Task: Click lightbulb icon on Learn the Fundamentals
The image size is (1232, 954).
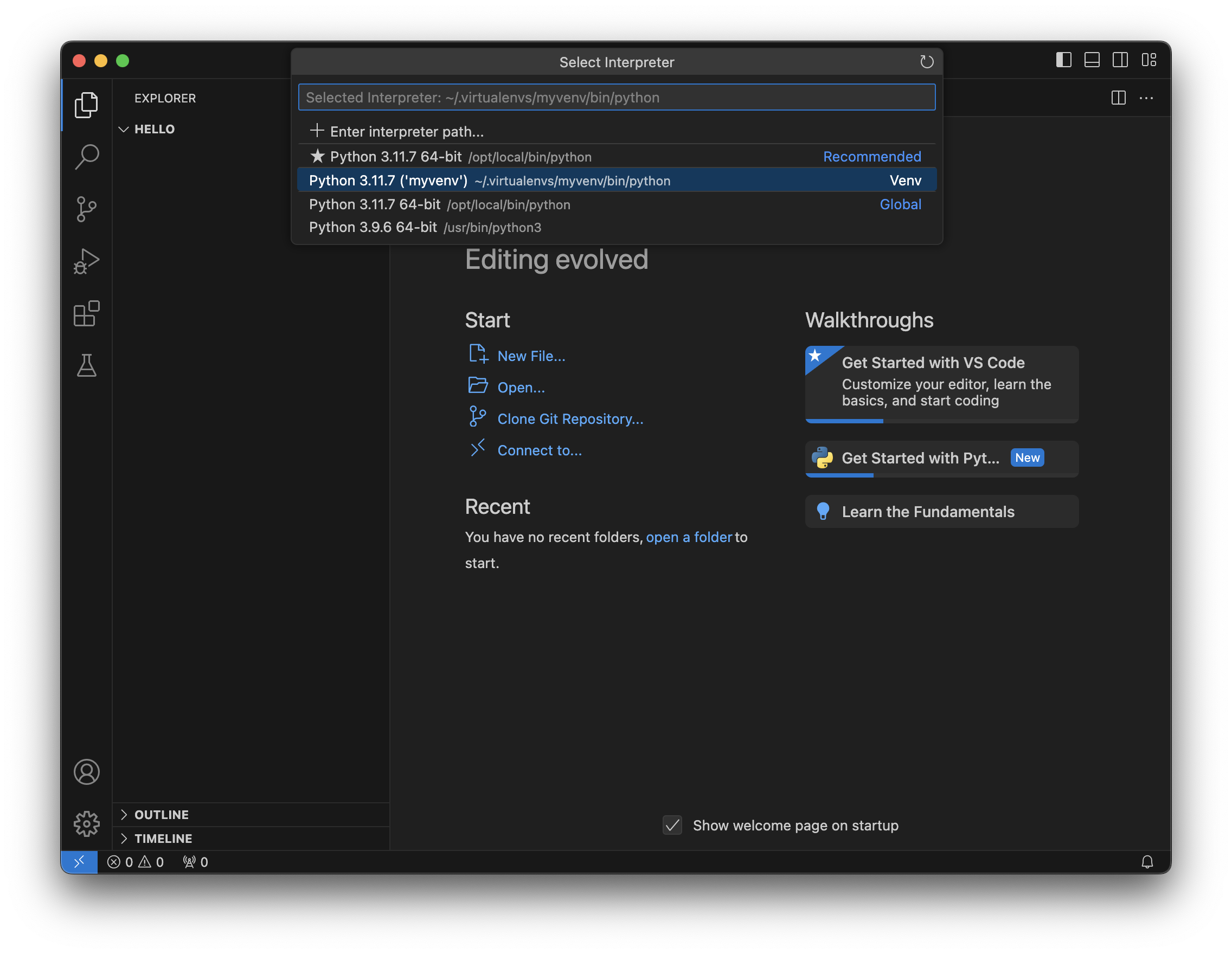Action: 823,511
